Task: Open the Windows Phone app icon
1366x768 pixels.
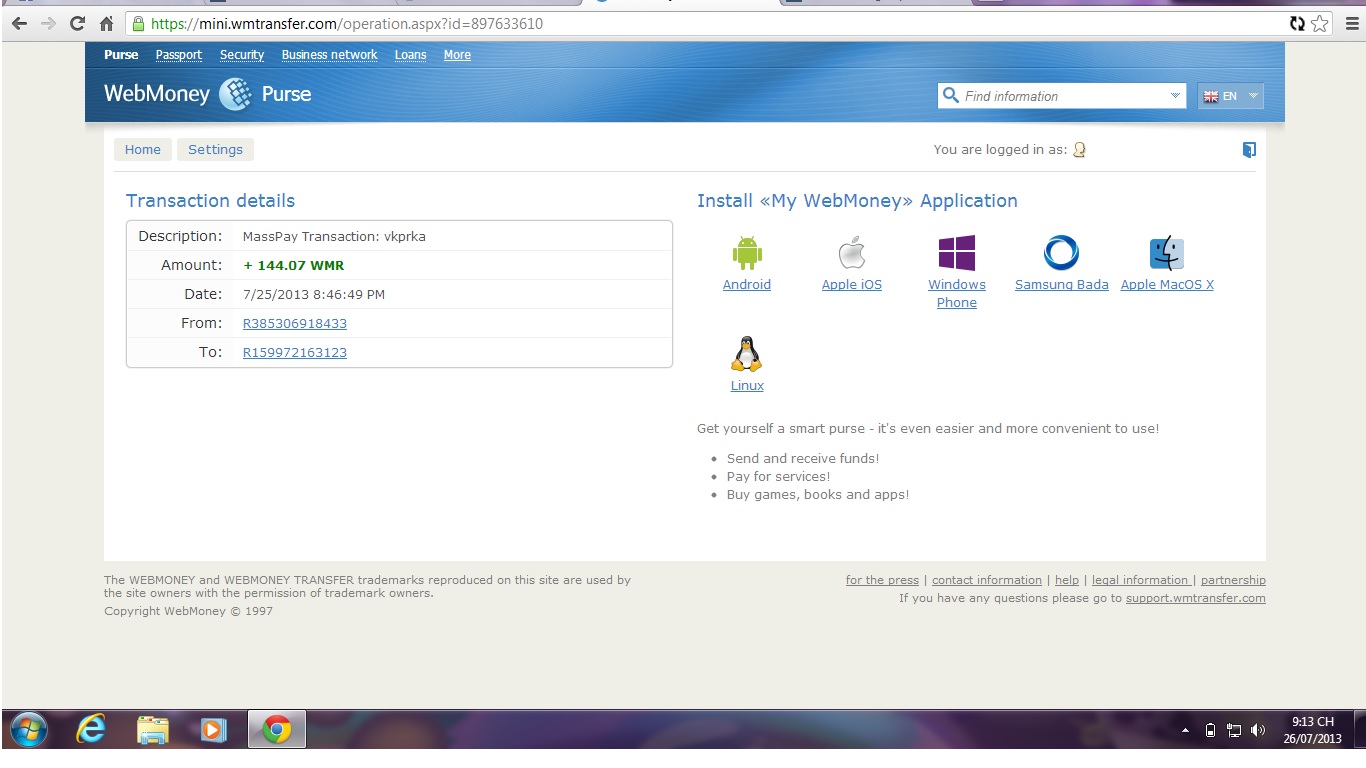Action: [x=957, y=253]
